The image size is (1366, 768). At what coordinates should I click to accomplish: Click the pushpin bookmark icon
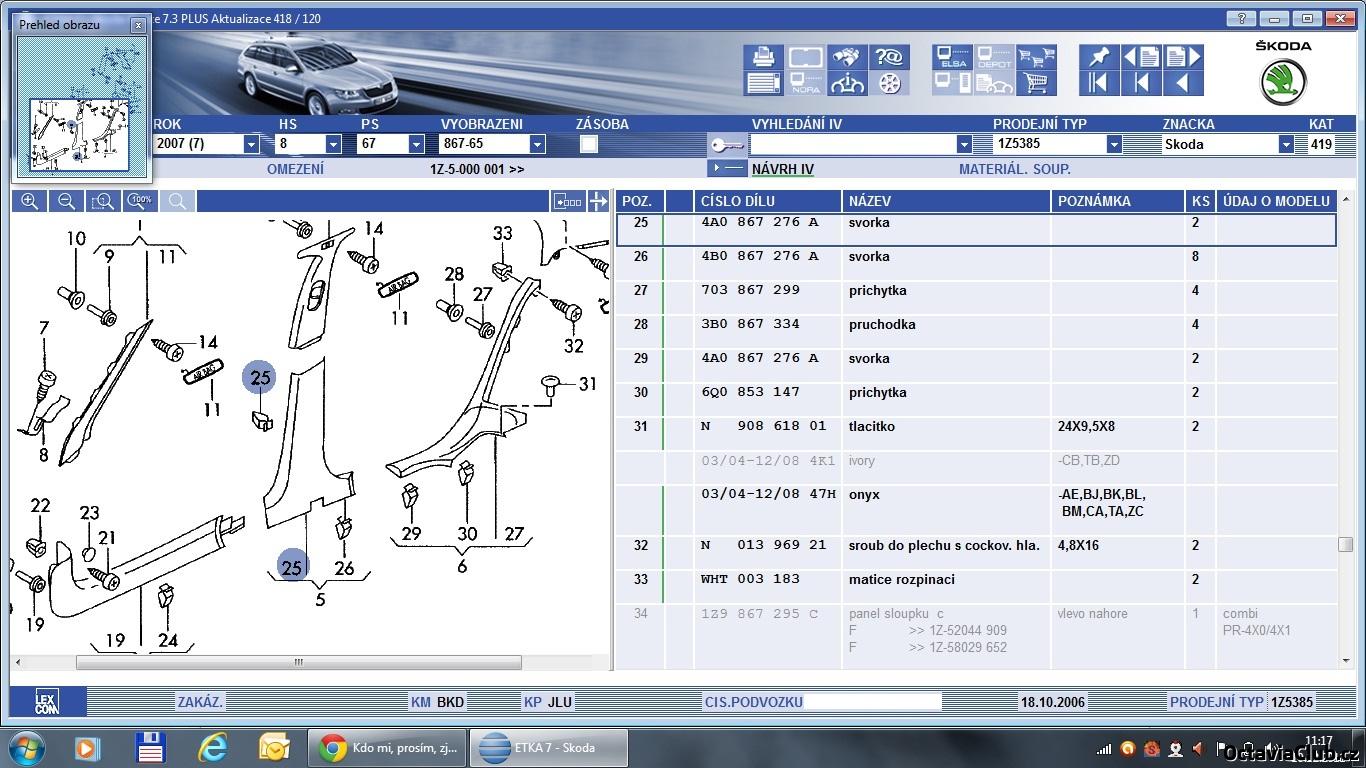[1098, 57]
